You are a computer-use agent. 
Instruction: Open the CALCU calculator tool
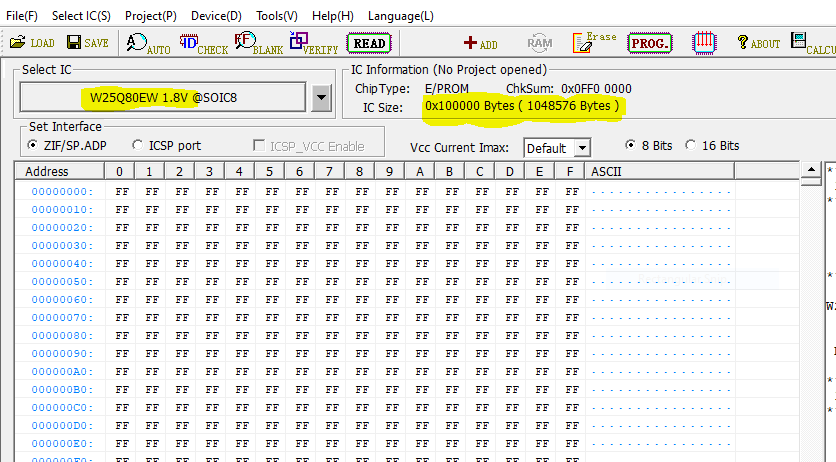click(813, 43)
